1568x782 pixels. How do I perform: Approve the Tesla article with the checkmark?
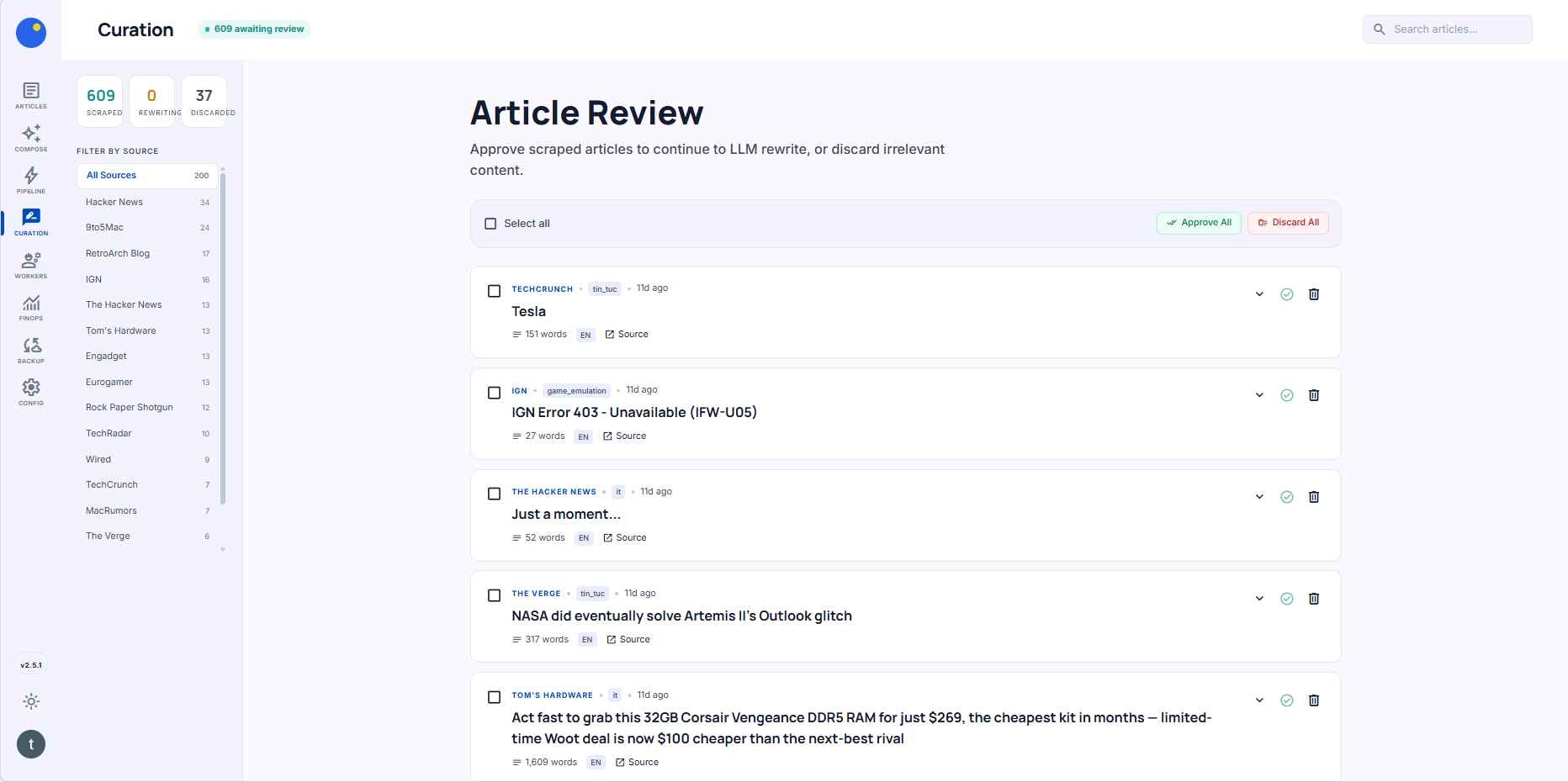tap(1286, 294)
